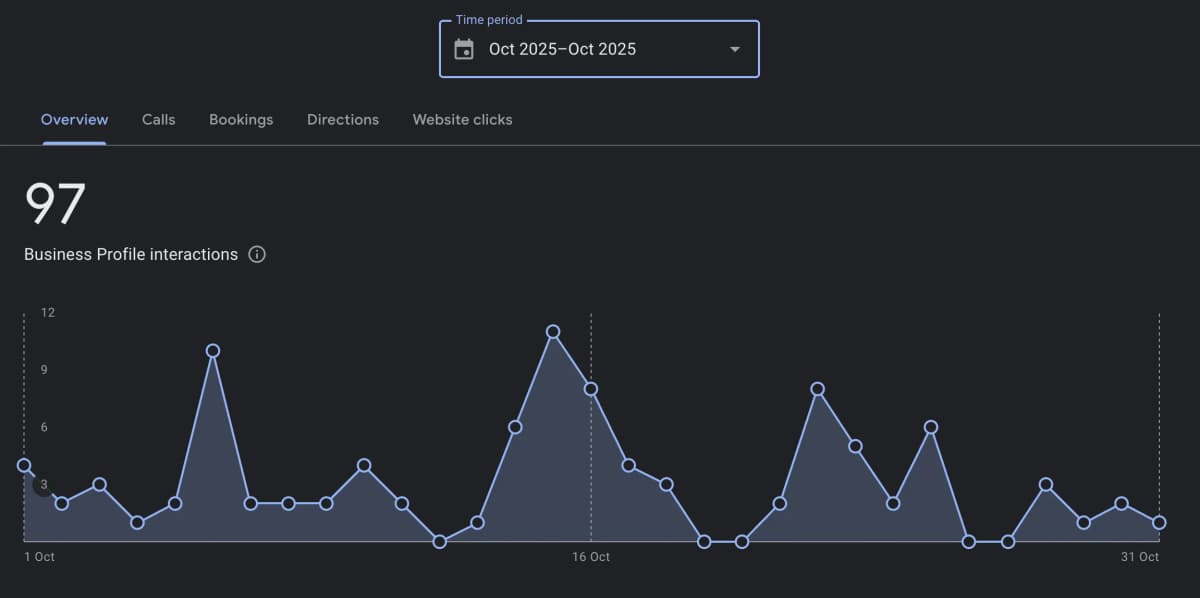
Task: Select the final data point near 31 Oct
Action: [1161, 523]
